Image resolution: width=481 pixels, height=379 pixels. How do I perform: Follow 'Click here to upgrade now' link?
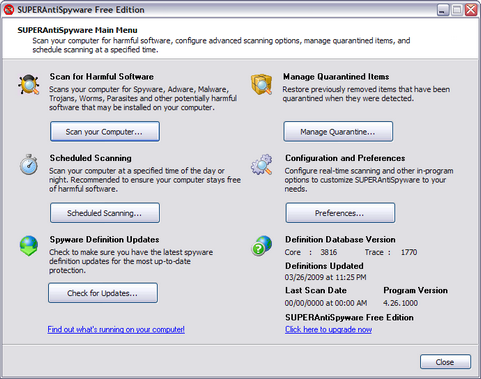pos(328,330)
